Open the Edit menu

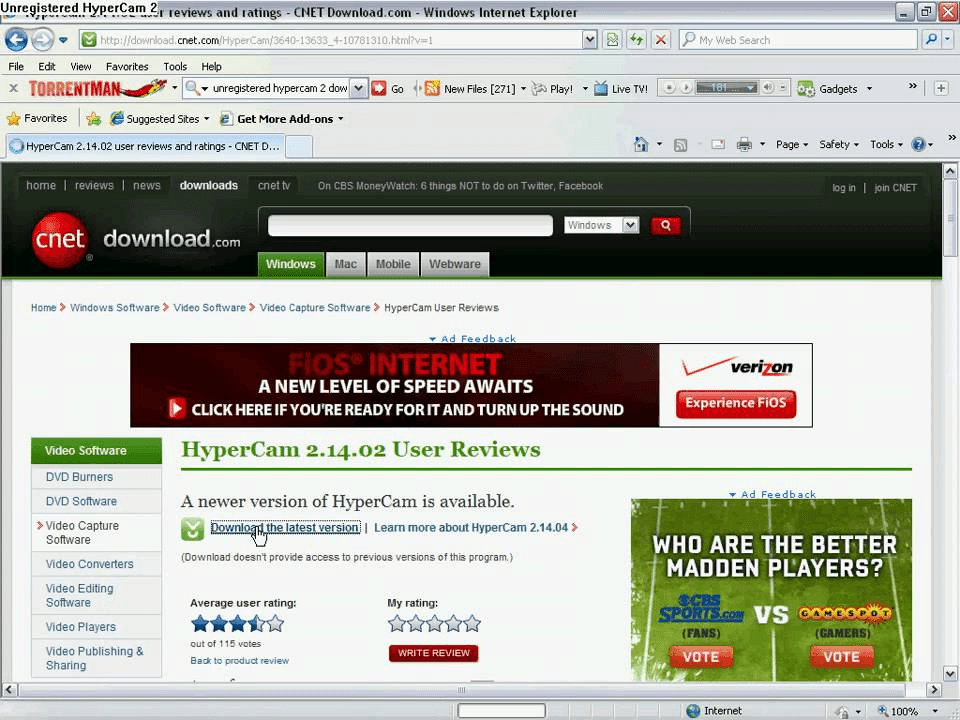47,66
